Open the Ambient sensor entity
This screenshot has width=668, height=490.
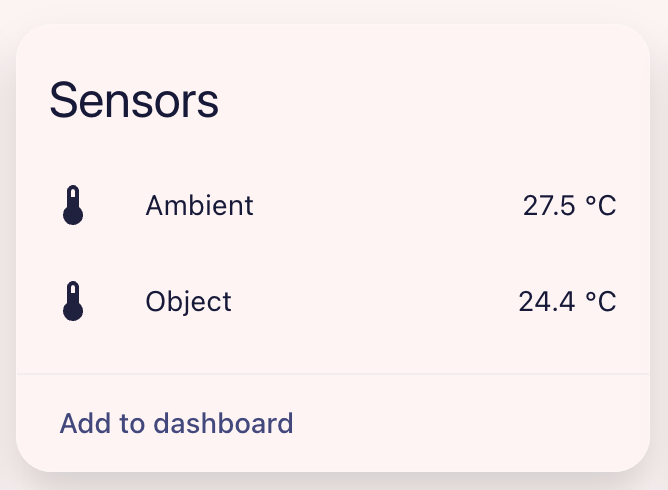click(330, 205)
